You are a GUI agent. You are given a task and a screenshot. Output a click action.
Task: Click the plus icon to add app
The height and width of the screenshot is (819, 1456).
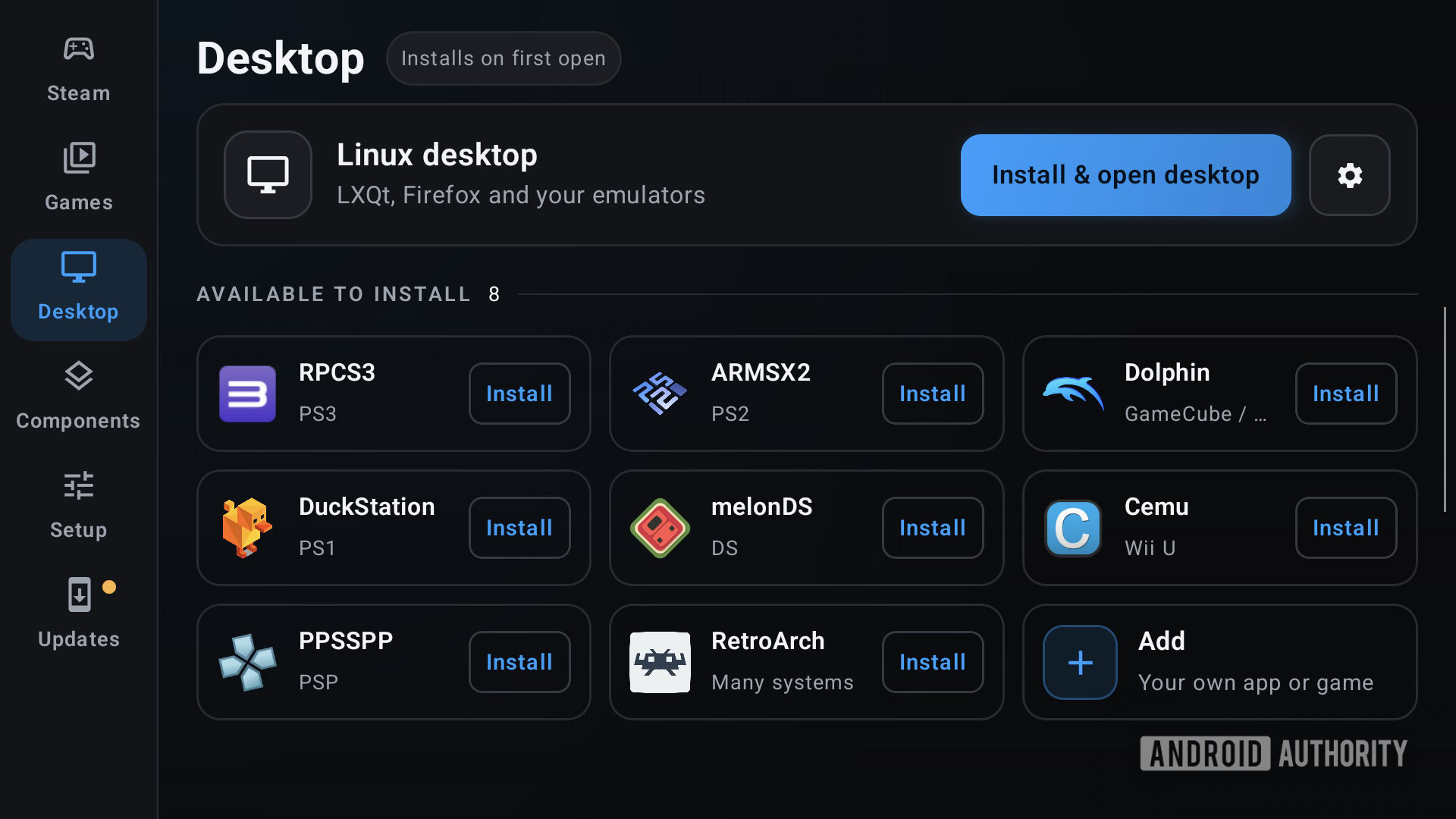tap(1080, 662)
